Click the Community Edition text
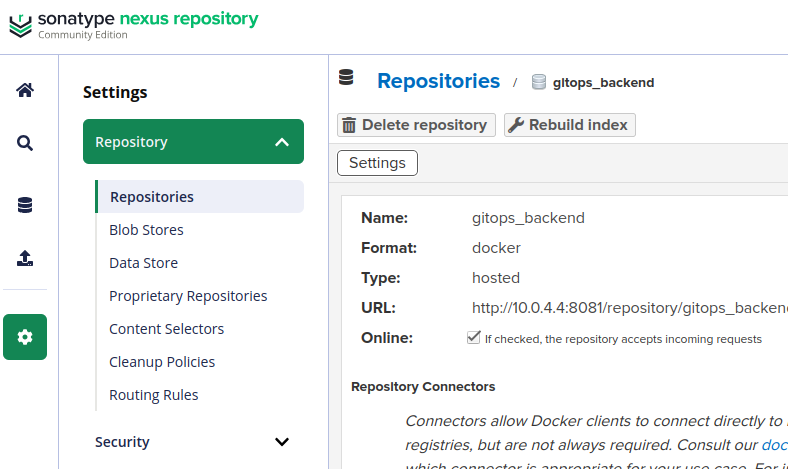The width and height of the screenshot is (788, 469). (x=83, y=35)
